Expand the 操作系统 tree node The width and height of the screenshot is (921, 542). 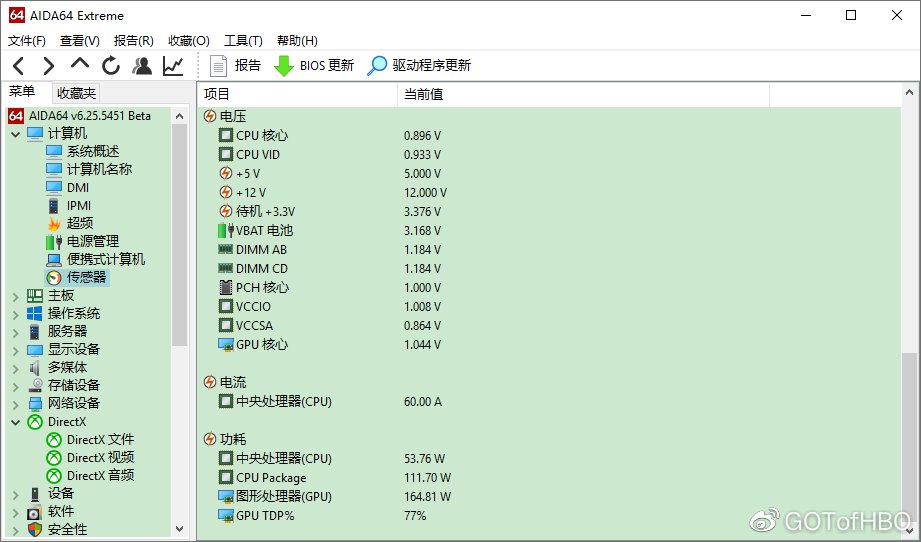point(16,315)
